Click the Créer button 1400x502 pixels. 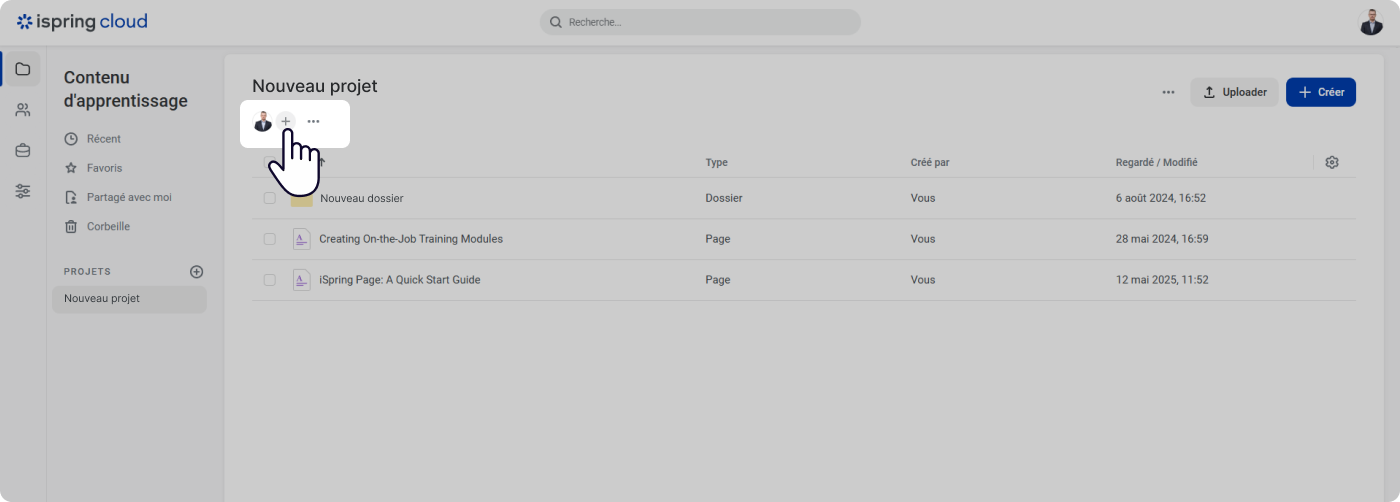point(1320,92)
